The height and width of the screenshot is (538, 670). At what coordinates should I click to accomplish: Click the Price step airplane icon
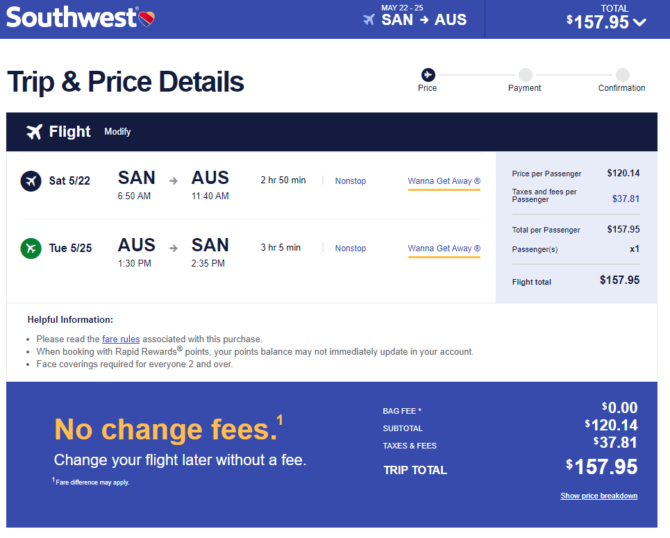coord(428,74)
